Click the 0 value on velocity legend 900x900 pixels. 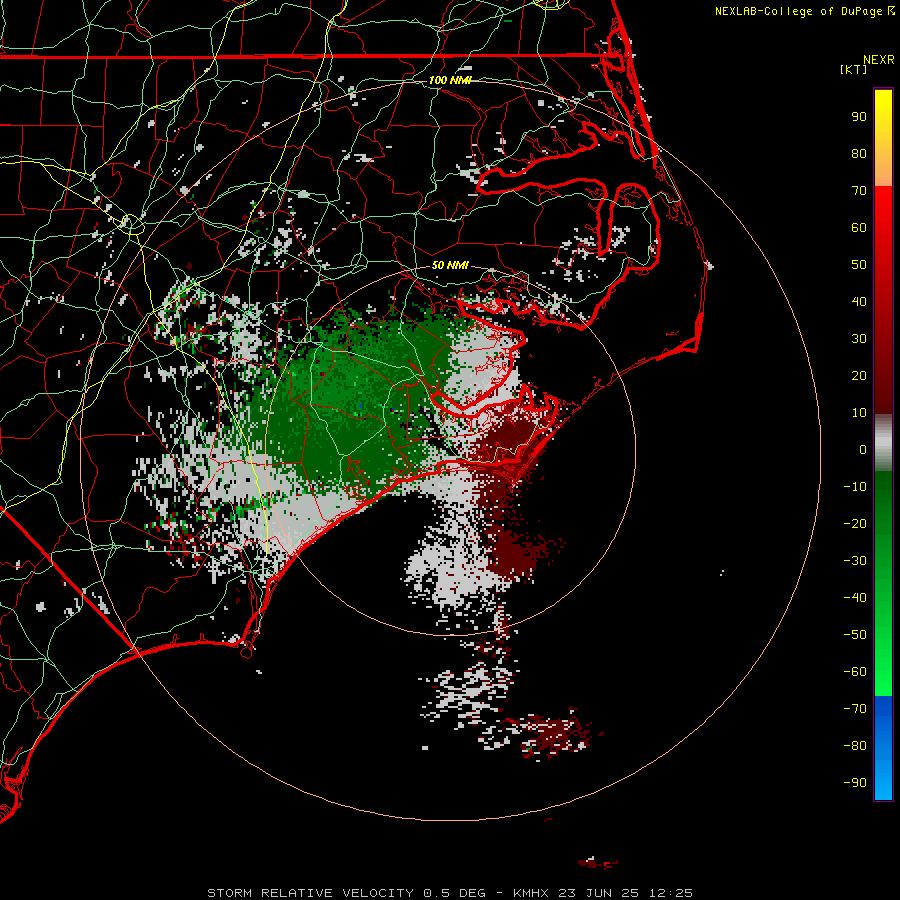[863, 449]
